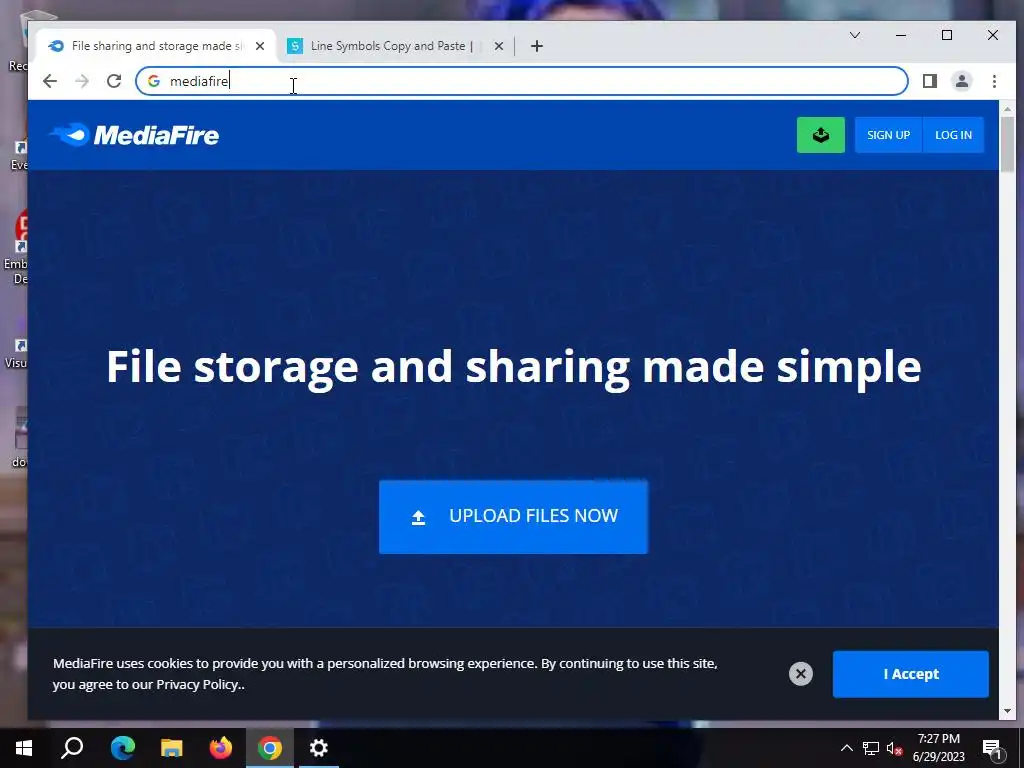Screen dimensions: 1024x768
Task: Click headline File storage and sharing made simple
Action: click(513, 367)
